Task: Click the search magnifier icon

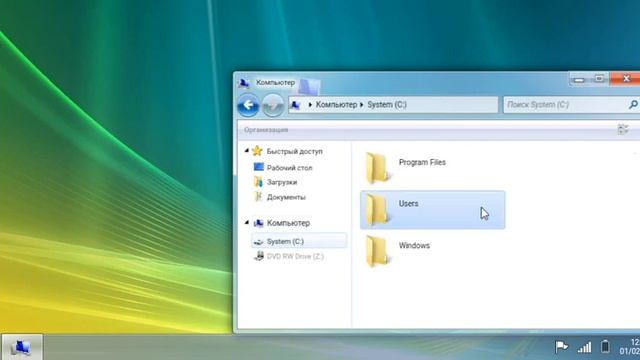Action: [x=633, y=105]
